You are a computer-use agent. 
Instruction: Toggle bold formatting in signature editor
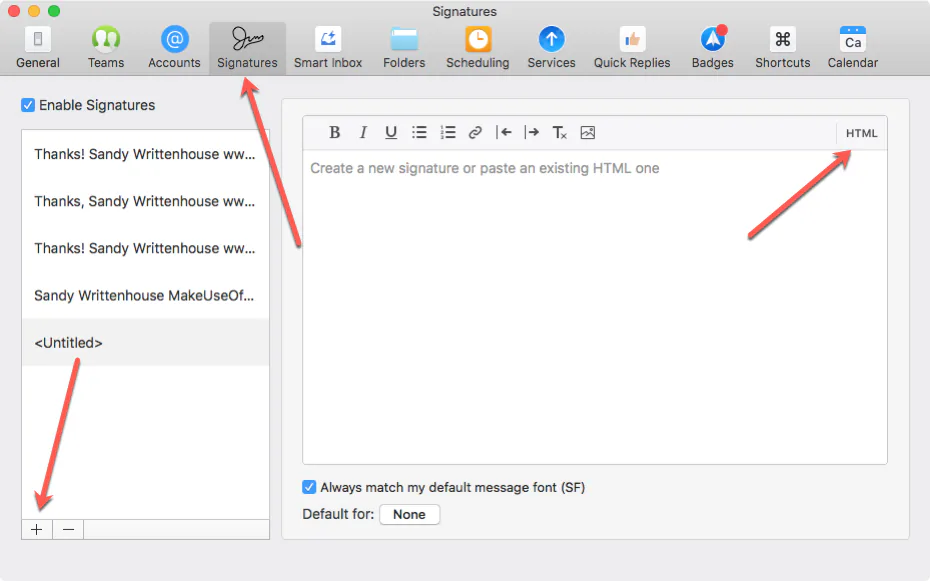335,133
